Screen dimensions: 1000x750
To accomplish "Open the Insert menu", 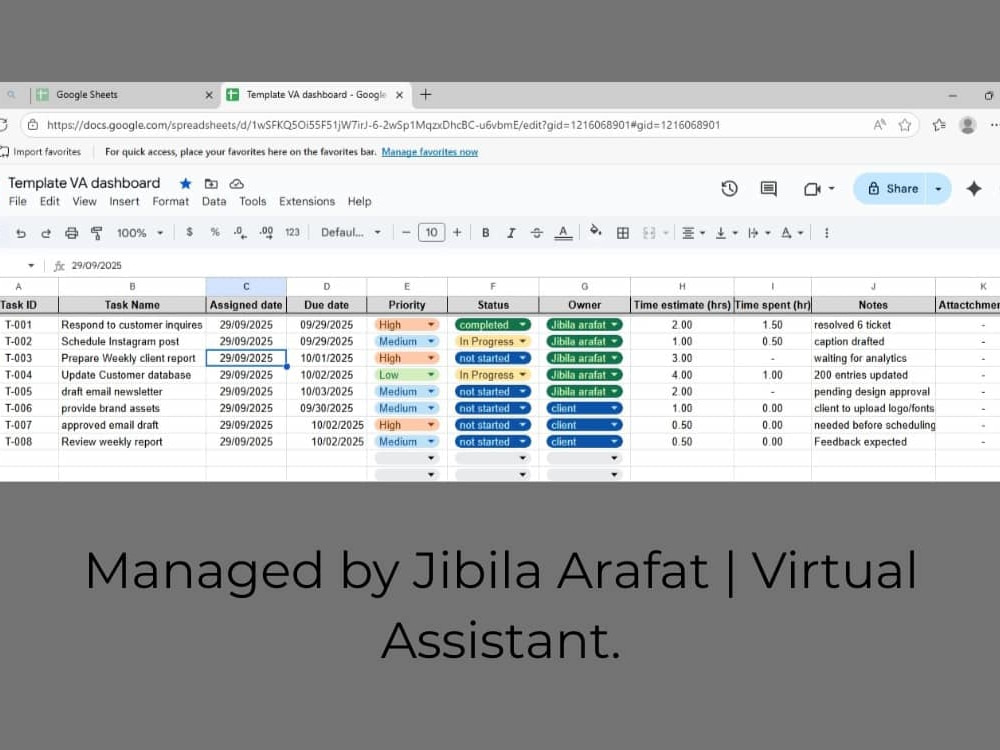I will coord(124,202).
